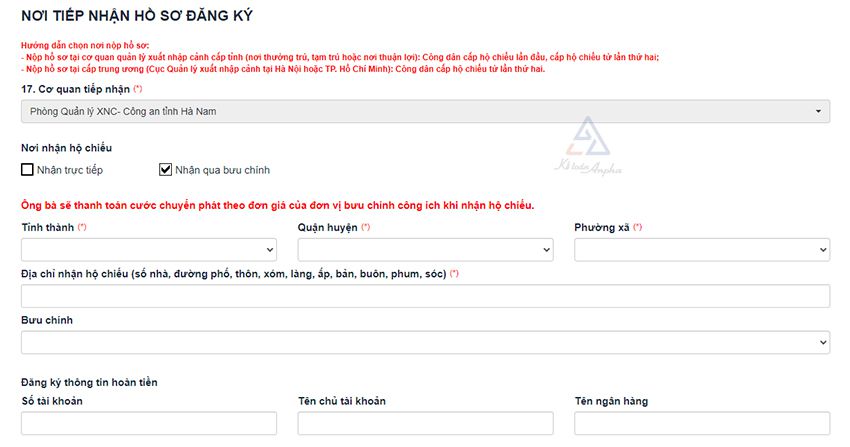This screenshot has height=447, width=850.
Task: Focus the Tên chủ tài khoản field
Action: [425, 423]
